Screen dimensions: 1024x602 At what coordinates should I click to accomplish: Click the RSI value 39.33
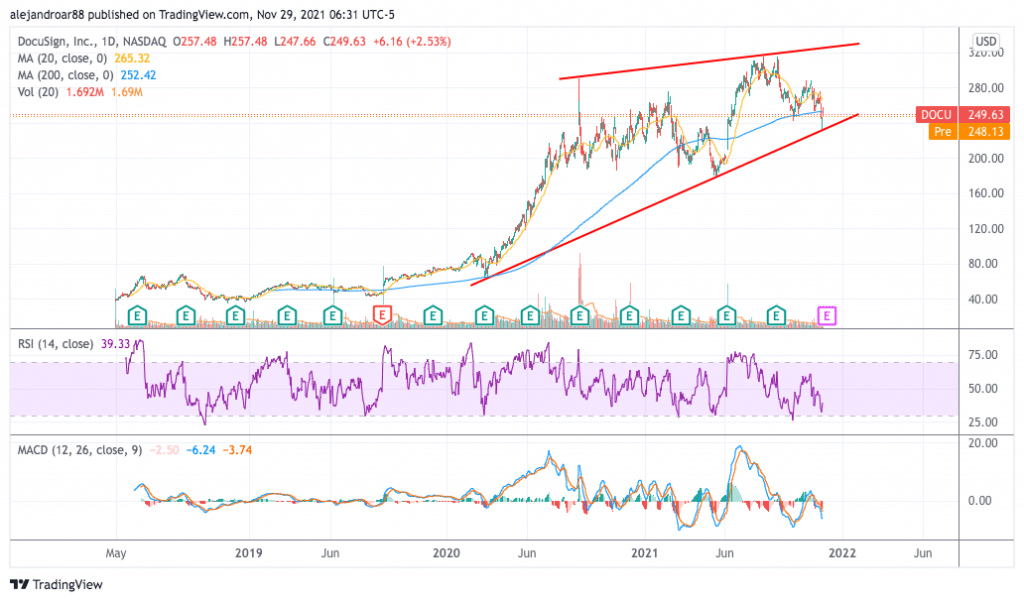[116, 343]
